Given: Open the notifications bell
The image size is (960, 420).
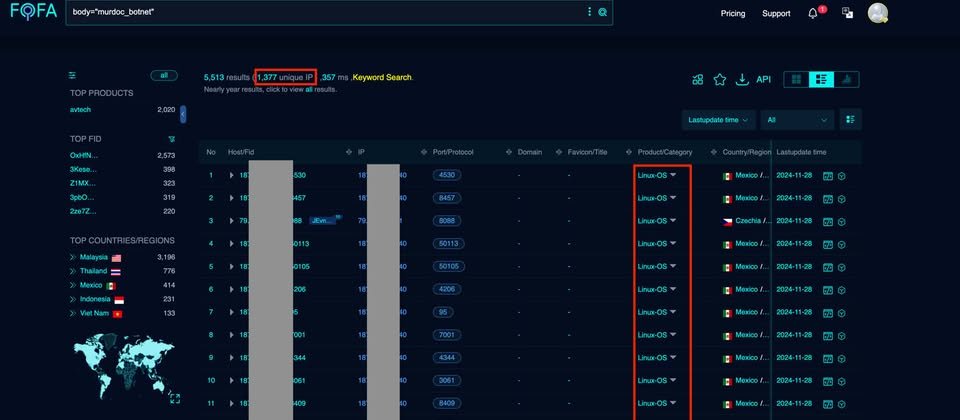Looking at the screenshot, I should point(813,13).
